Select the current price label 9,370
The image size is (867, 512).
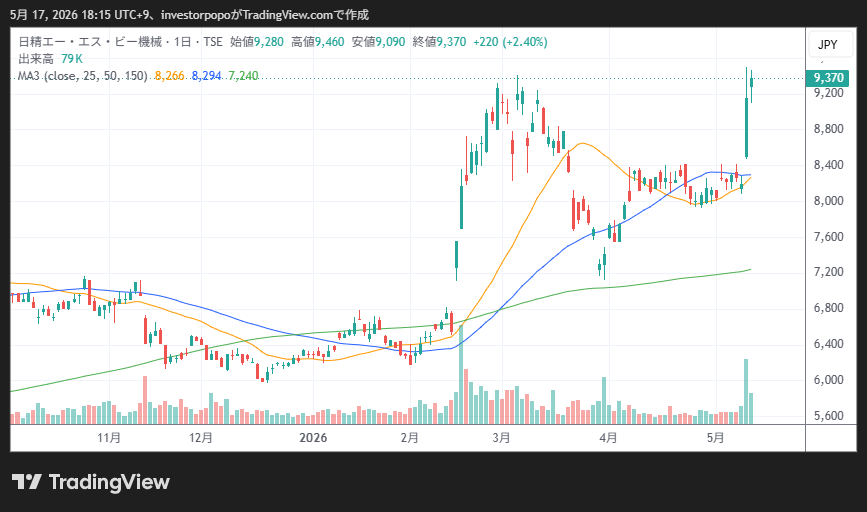pos(827,77)
